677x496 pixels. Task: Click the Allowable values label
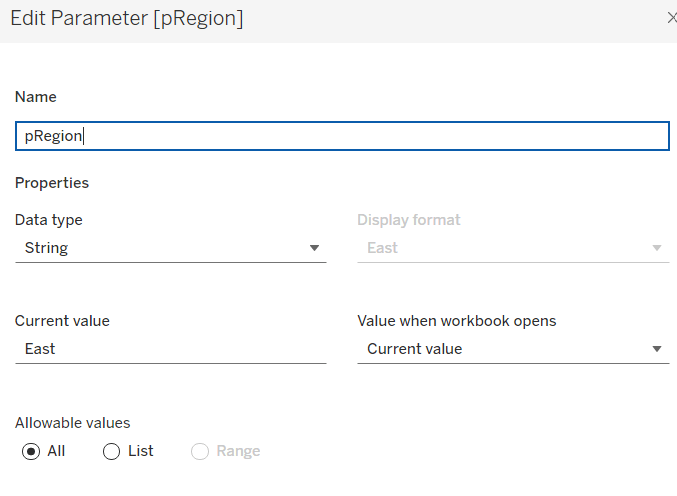72,423
